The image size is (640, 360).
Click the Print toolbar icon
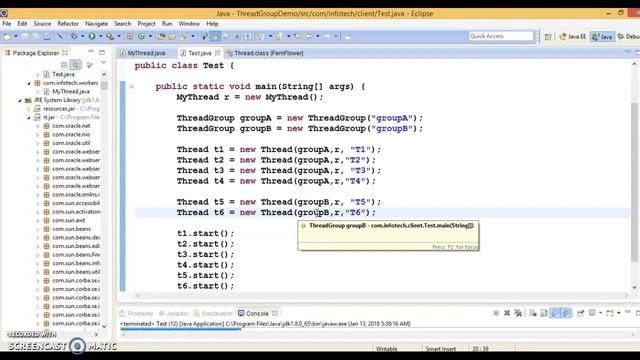click(x=47, y=36)
